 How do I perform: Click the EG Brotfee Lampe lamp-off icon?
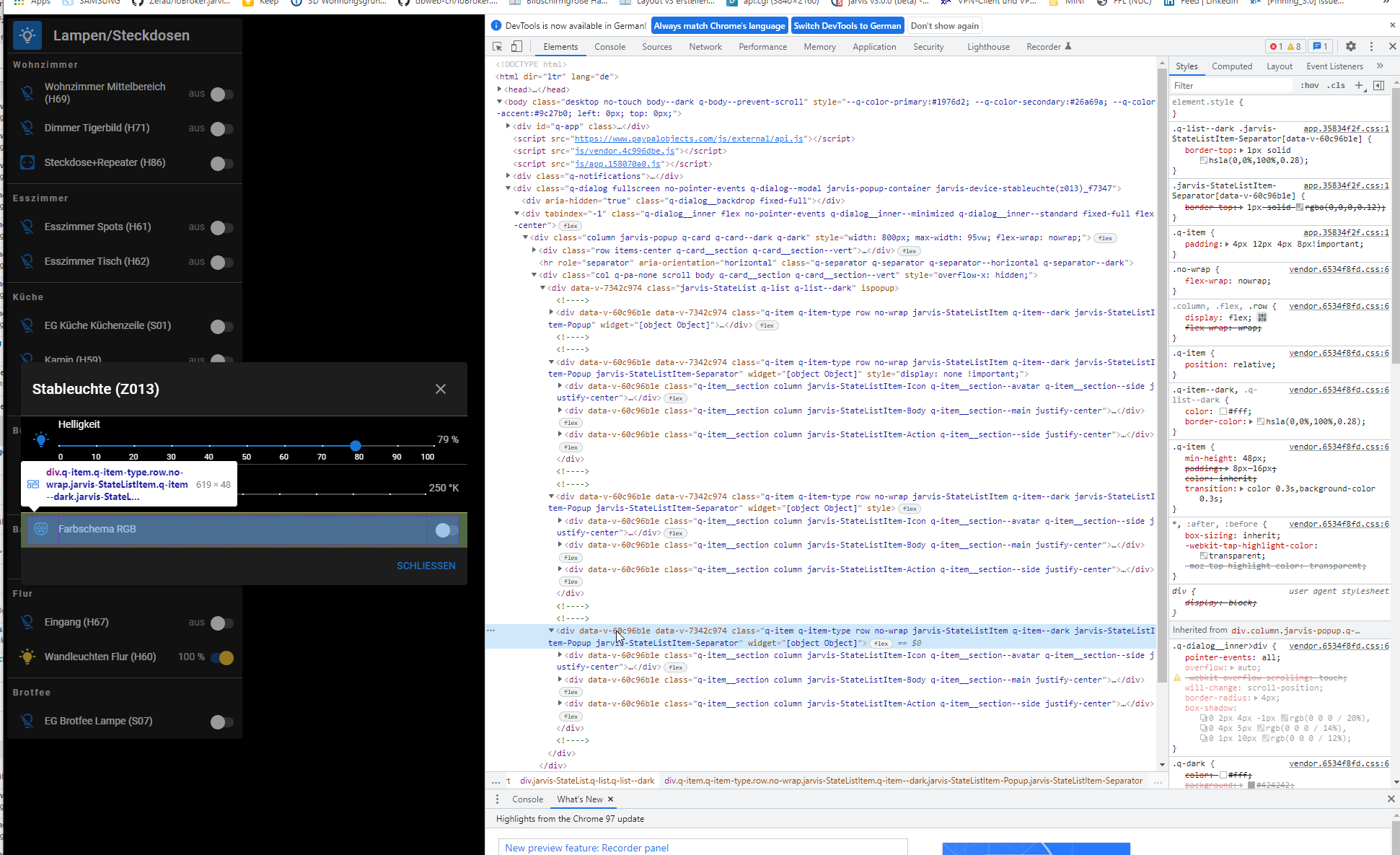pyautogui.click(x=27, y=721)
